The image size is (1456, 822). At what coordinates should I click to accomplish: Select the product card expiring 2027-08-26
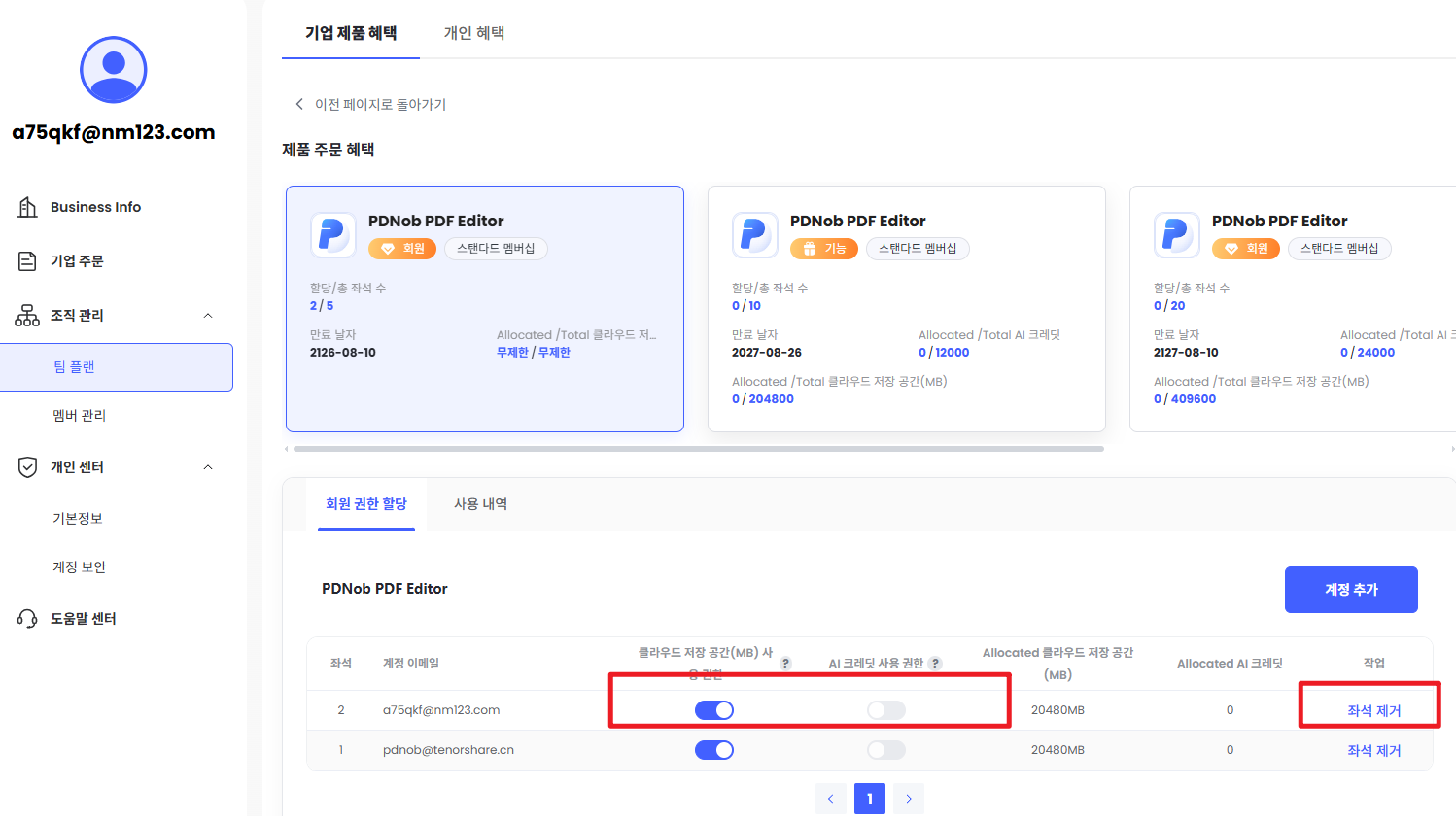pos(907,309)
